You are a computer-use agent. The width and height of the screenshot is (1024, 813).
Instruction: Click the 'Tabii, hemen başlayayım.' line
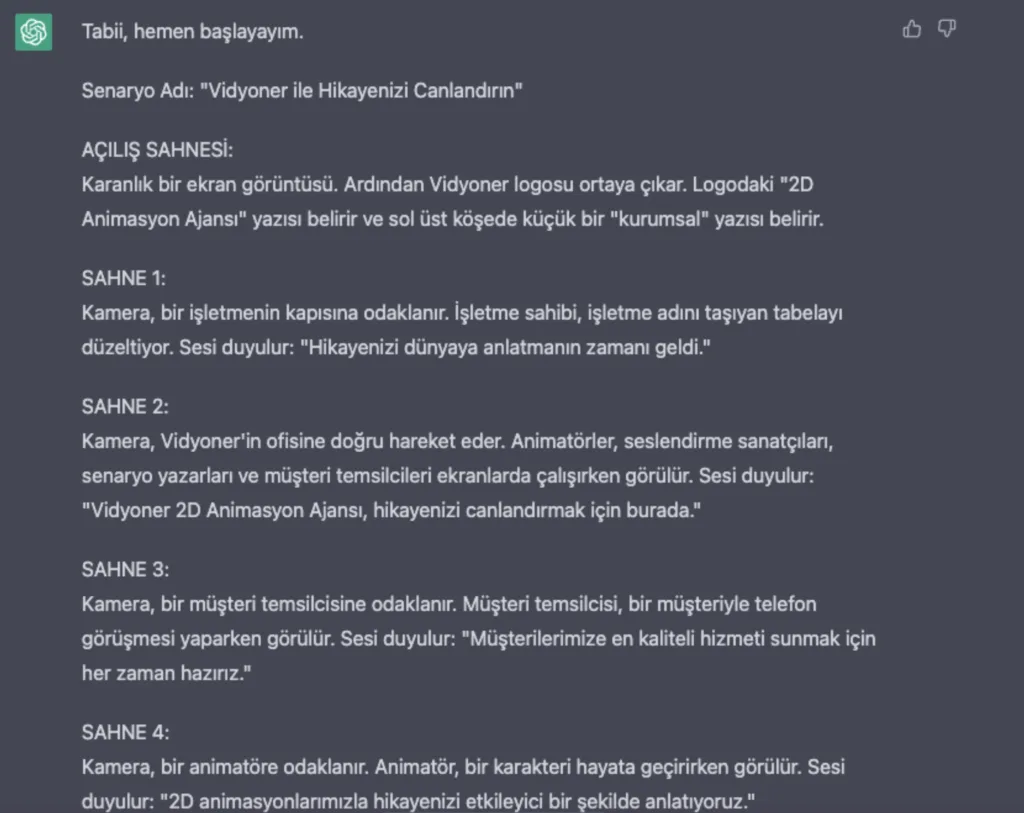[x=193, y=31]
